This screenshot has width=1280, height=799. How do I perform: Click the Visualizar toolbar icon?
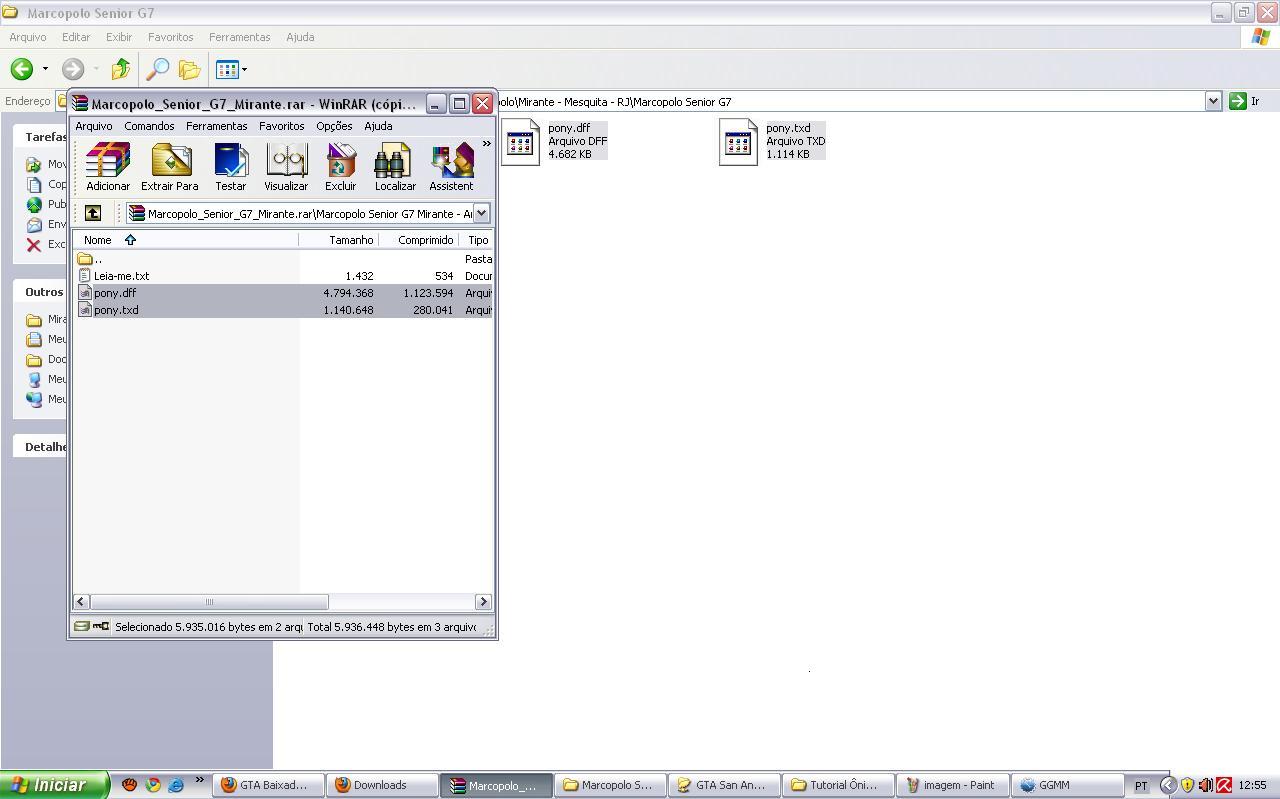coord(286,167)
